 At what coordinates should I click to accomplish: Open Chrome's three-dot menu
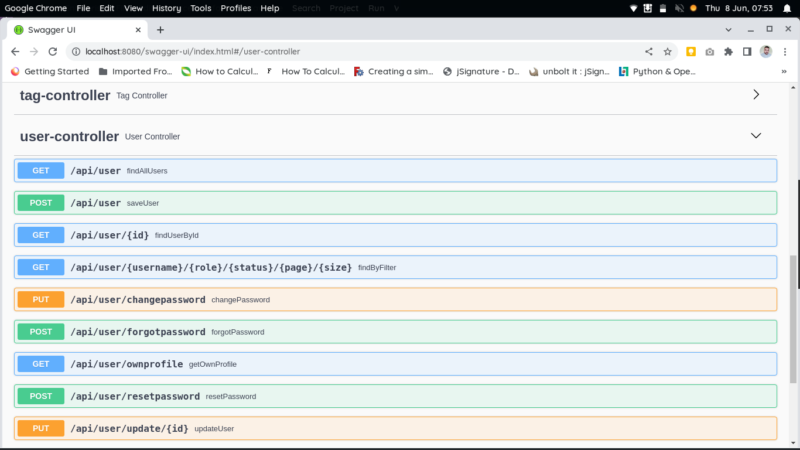784,51
